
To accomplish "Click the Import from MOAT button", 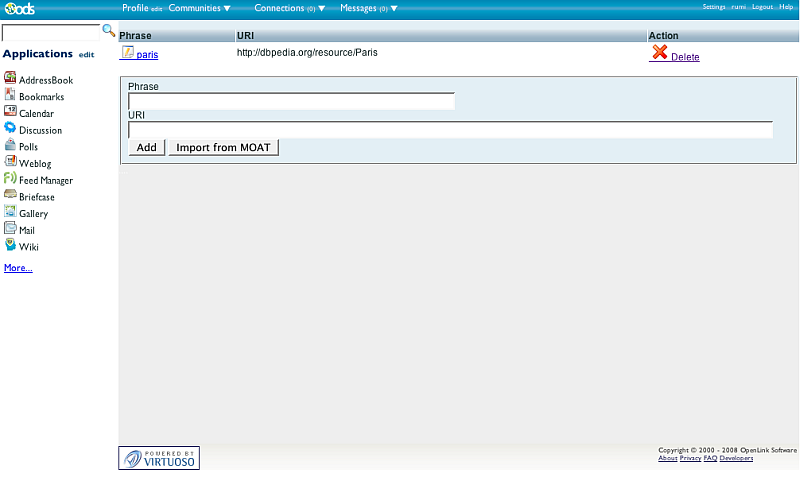I will 224,147.
